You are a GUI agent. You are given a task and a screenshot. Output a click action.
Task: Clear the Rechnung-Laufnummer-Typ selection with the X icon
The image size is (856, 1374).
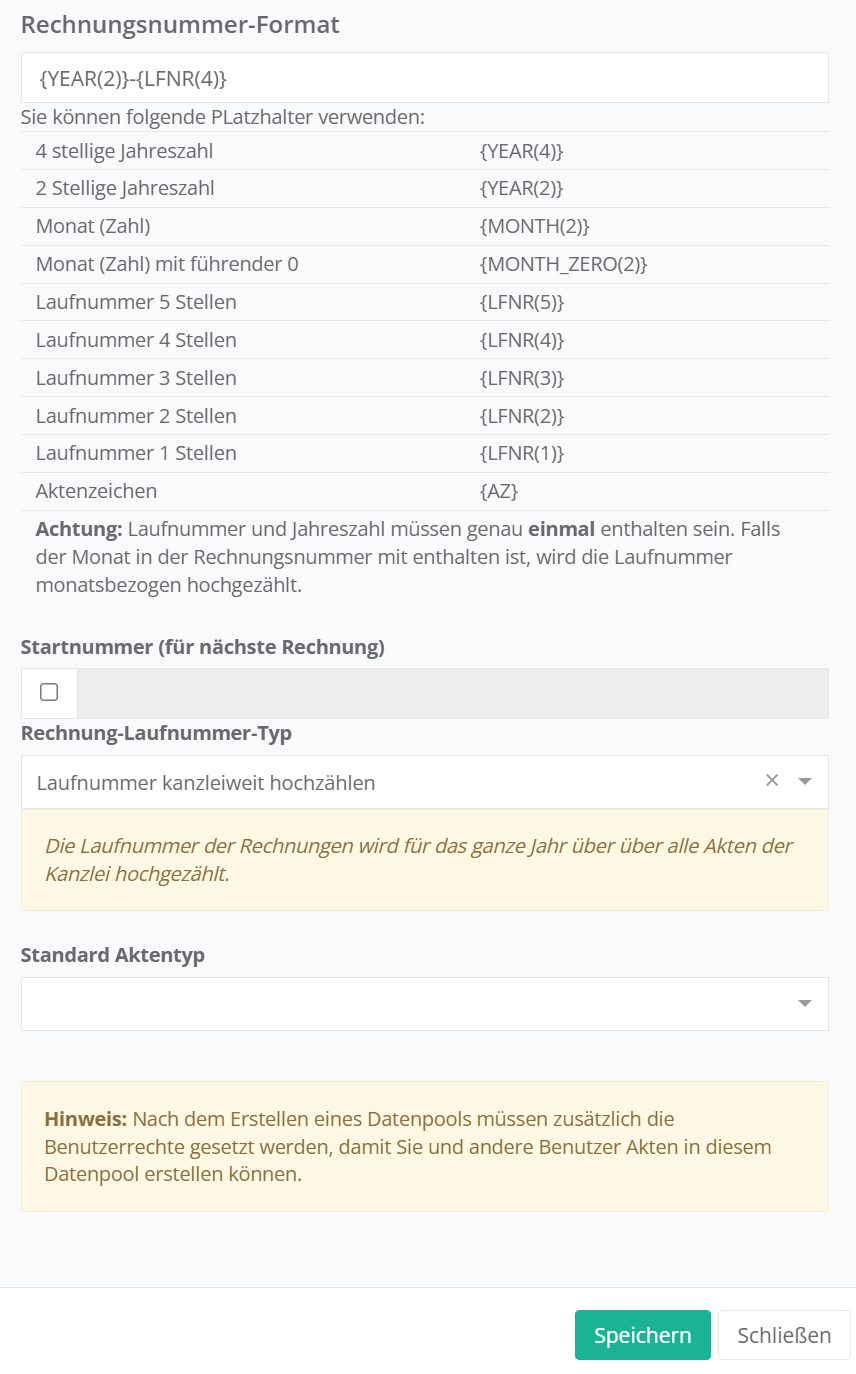772,781
